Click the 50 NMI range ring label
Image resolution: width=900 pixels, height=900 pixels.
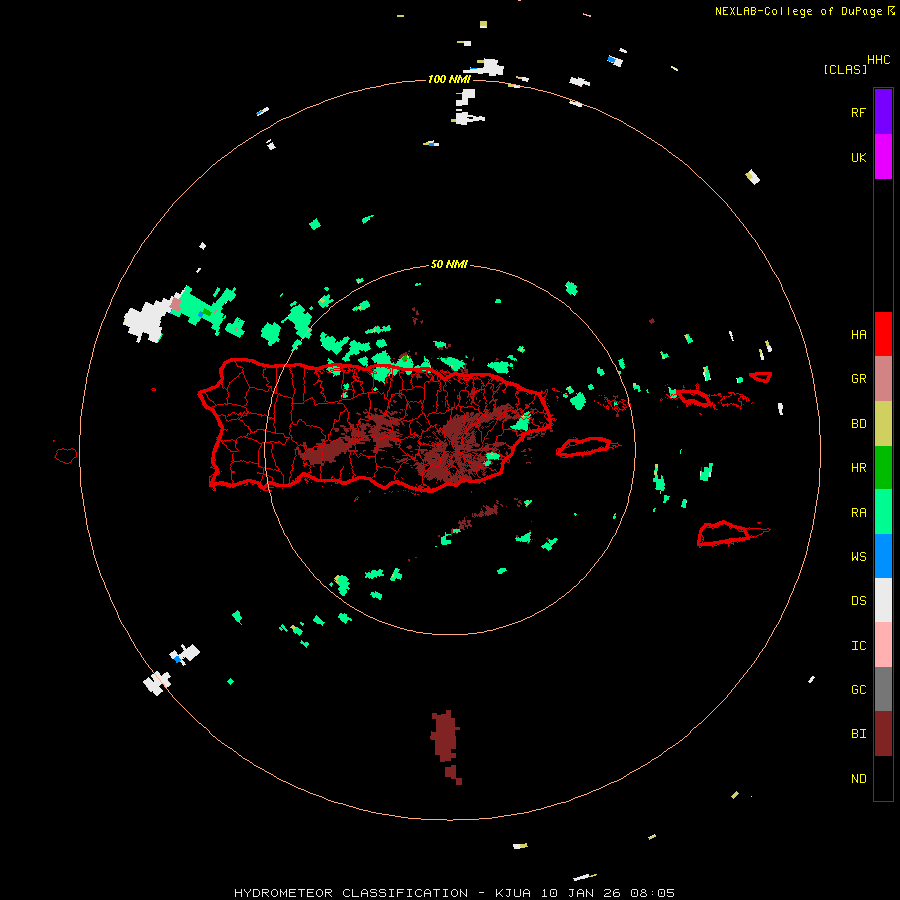(449, 264)
